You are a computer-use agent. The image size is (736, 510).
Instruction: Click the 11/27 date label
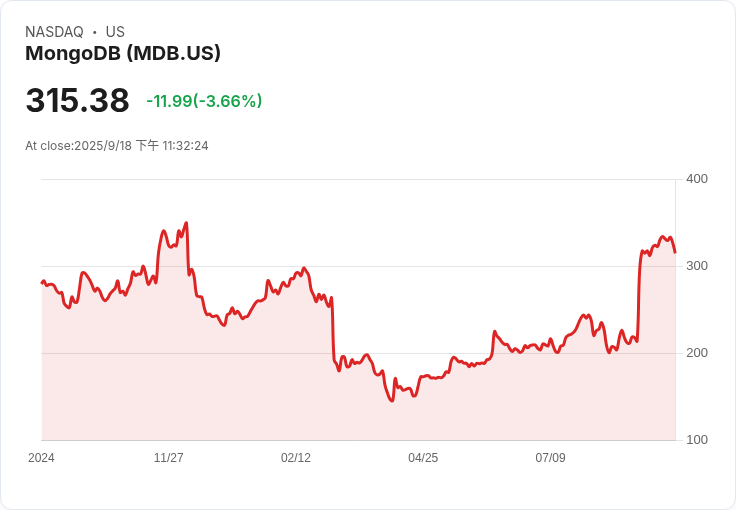pyautogui.click(x=169, y=457)
